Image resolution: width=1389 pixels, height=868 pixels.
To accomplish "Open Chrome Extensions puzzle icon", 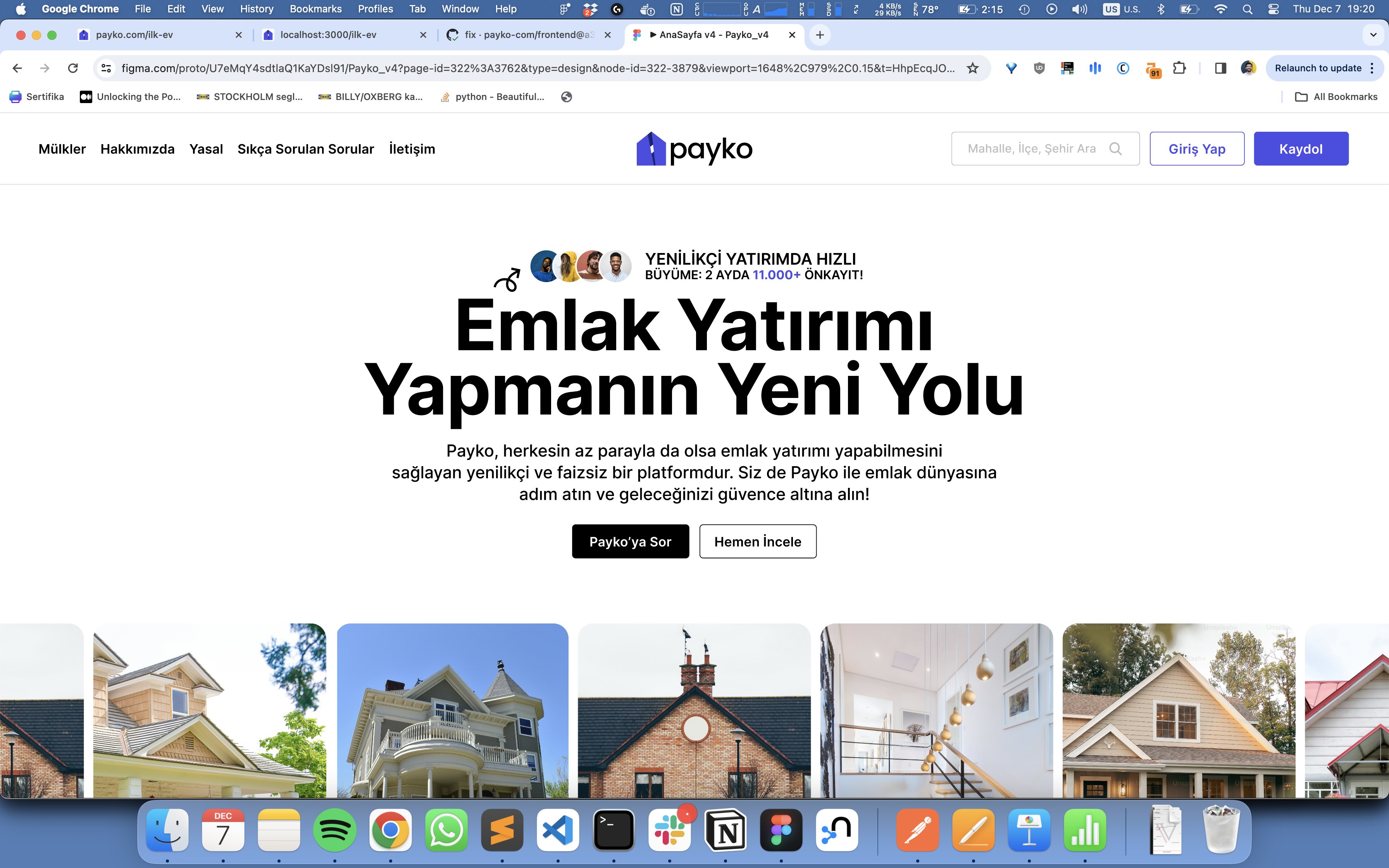I will click(x=1179, y=68).
